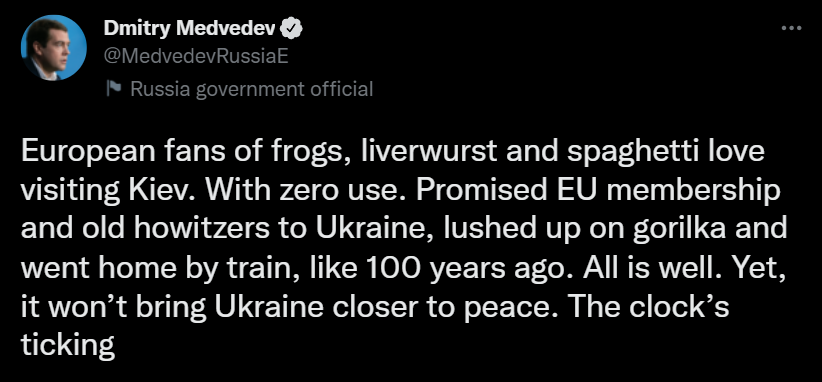Open the Dmitry Medvedev display name link

pos(190,29)
